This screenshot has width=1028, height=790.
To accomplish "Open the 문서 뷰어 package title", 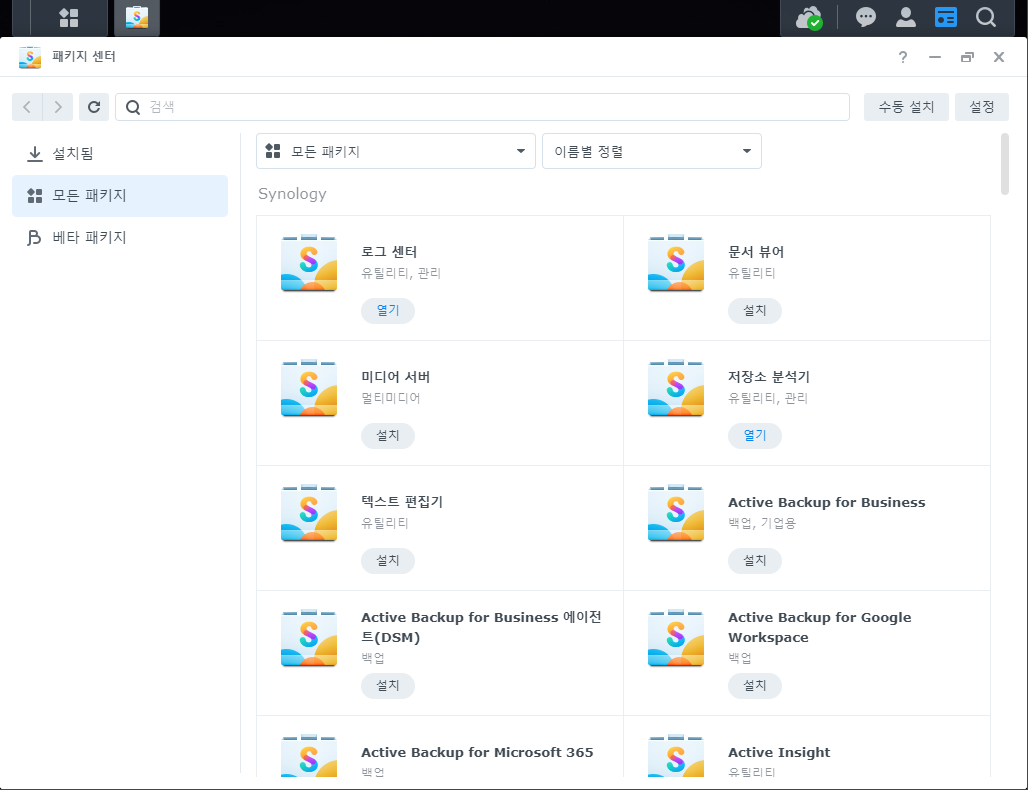I will coord(756,252).
